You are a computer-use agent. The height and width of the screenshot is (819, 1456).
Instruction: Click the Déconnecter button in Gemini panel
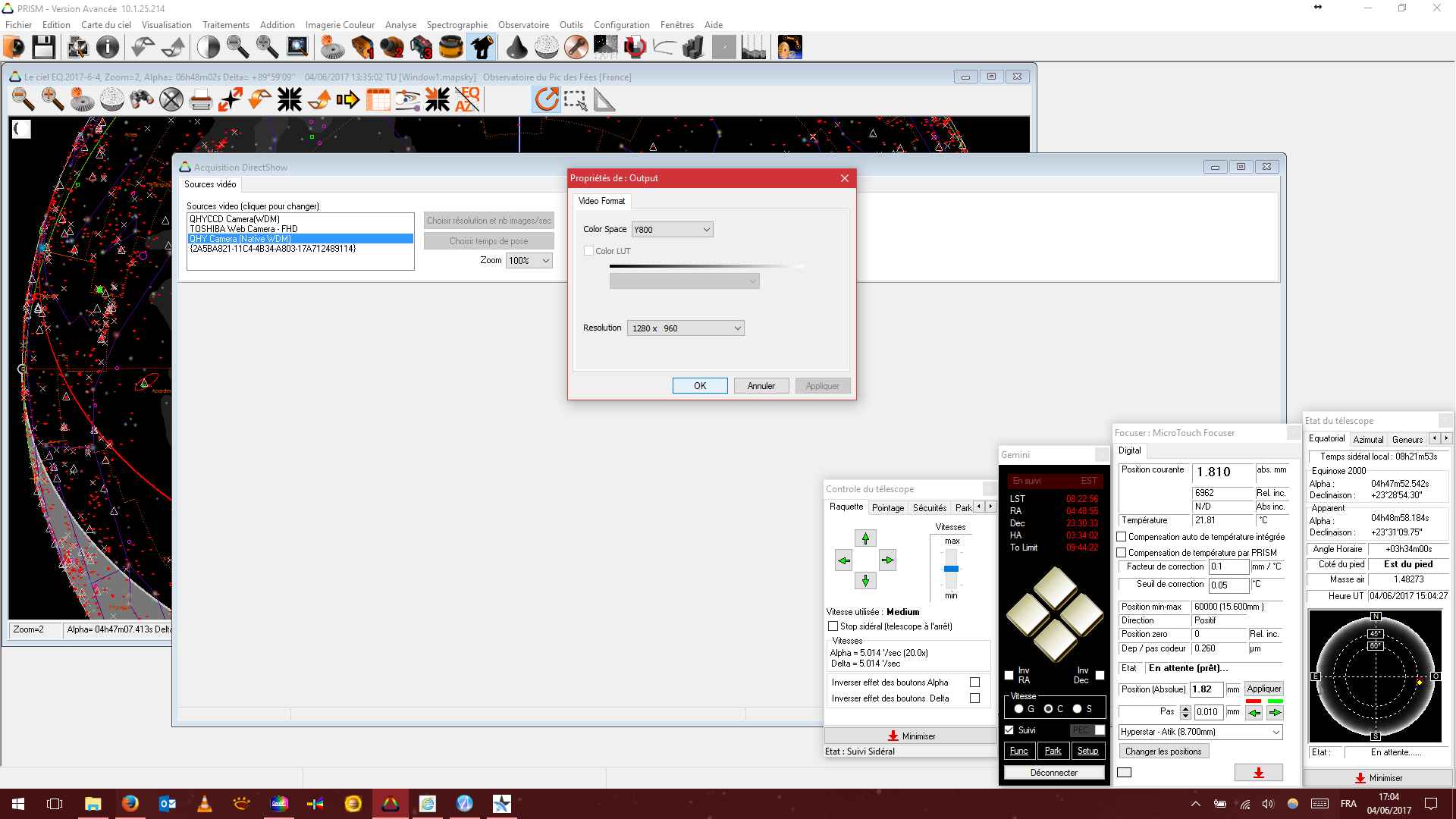[1053, 773]
